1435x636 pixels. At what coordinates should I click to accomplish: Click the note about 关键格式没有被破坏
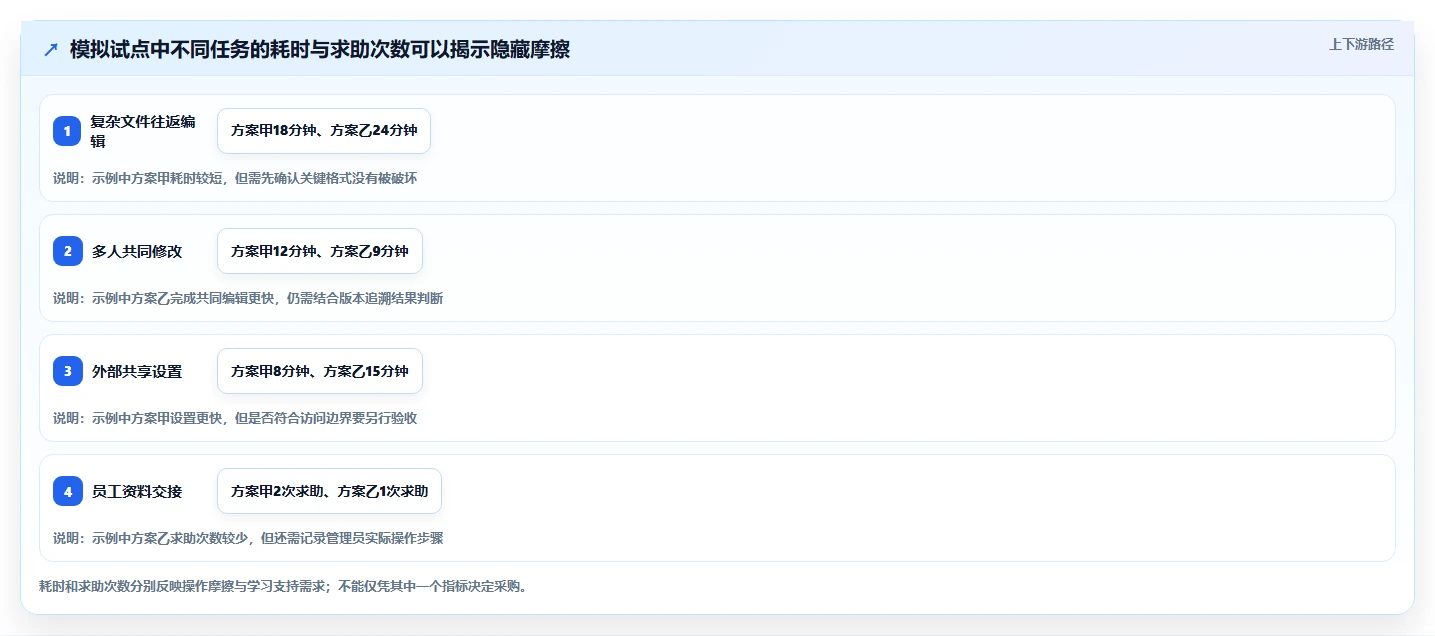(235, 178)
